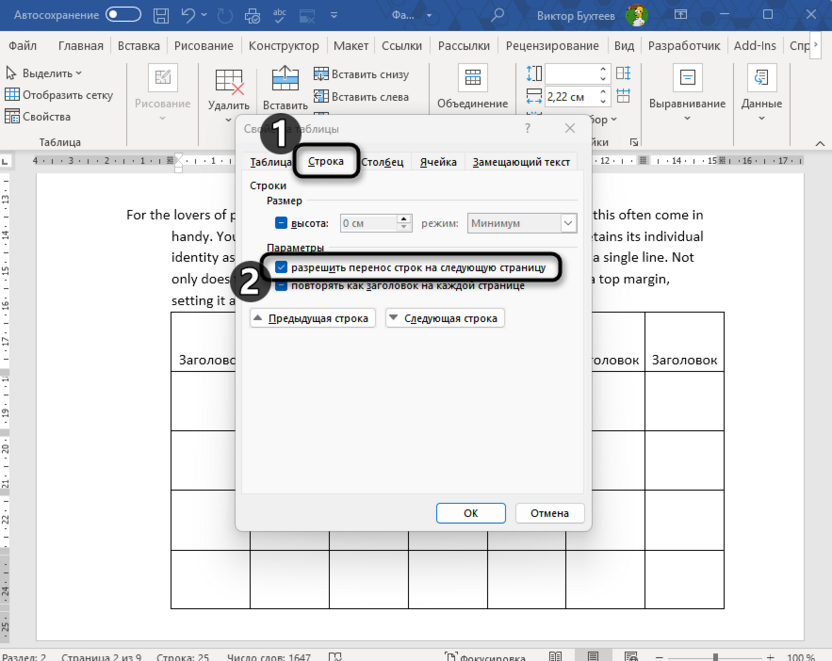Click Вставить слева
This screenshot has height=661, width=832.
pos(361,97)
